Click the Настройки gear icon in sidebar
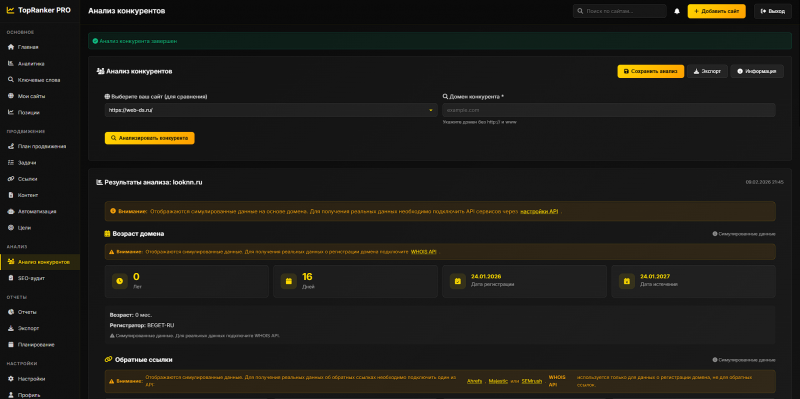This screenshot has width=800, height=399. pyautogui.click(x=11, y=379)
